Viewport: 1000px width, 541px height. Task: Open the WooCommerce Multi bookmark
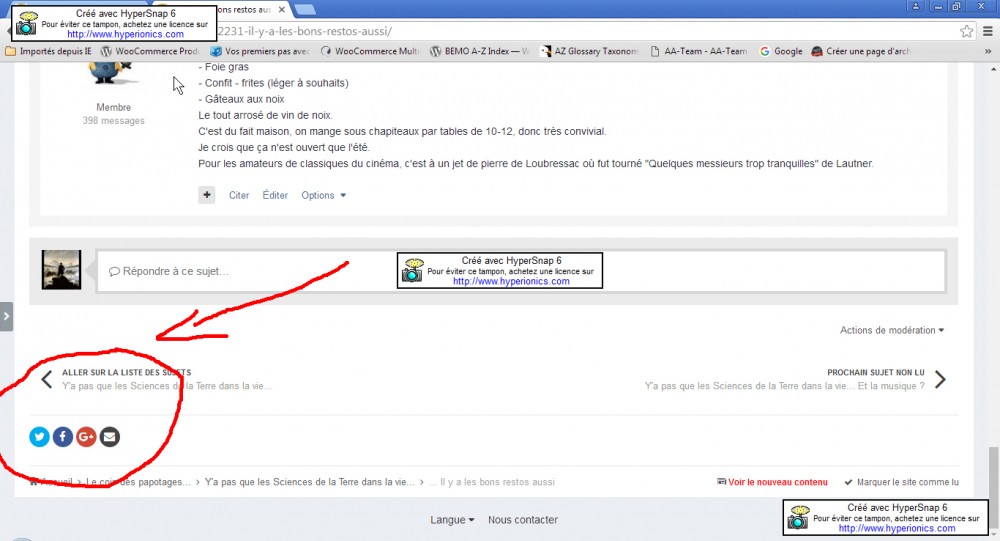click(x=370, y=51)
